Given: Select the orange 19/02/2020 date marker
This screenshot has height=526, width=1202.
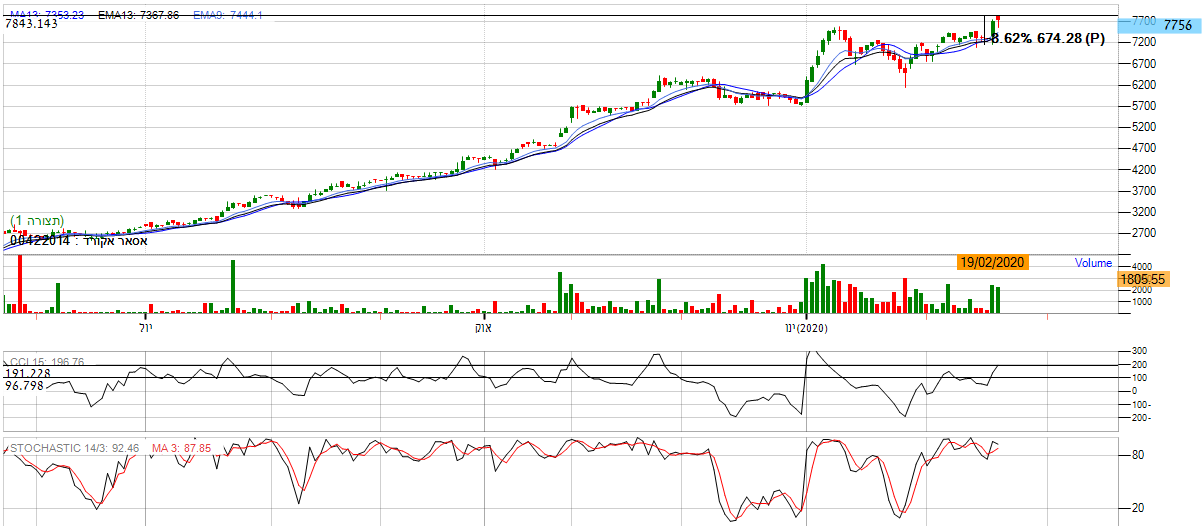Looking at the screenshot, I should pyautogui.click(x=992, y=262).
